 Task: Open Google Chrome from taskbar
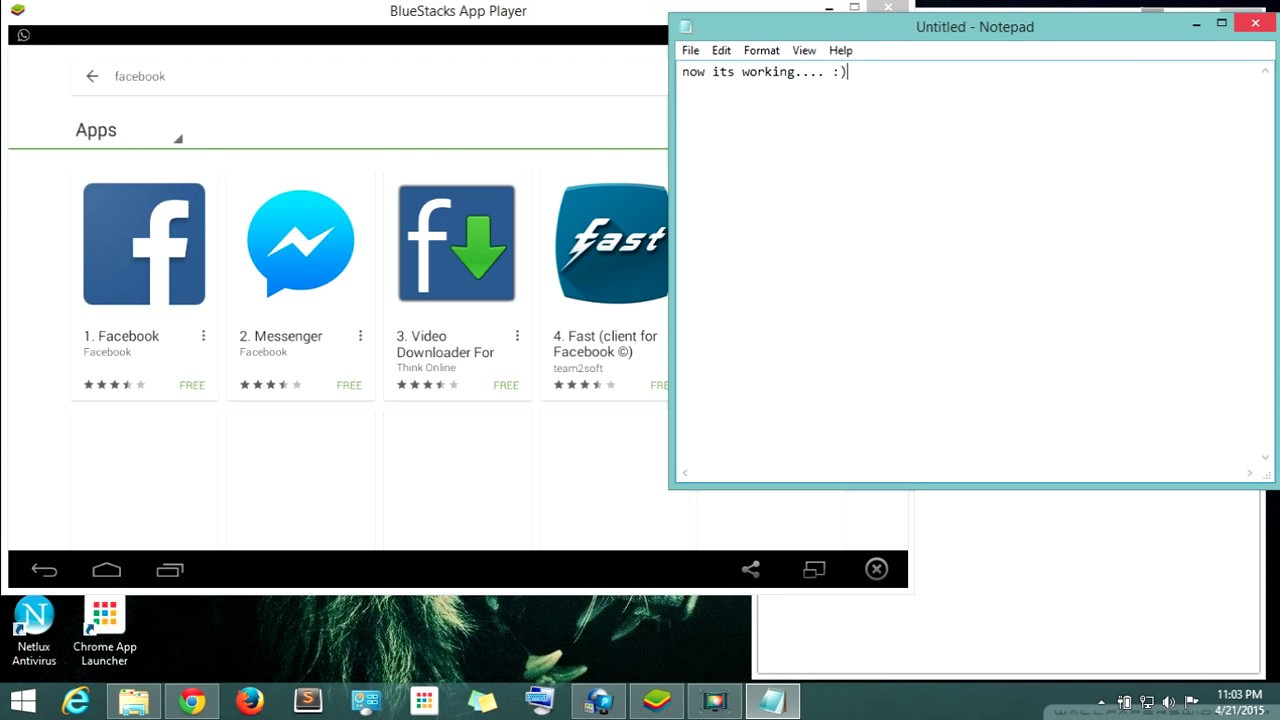pyautogui.click(x=192, y=702)
